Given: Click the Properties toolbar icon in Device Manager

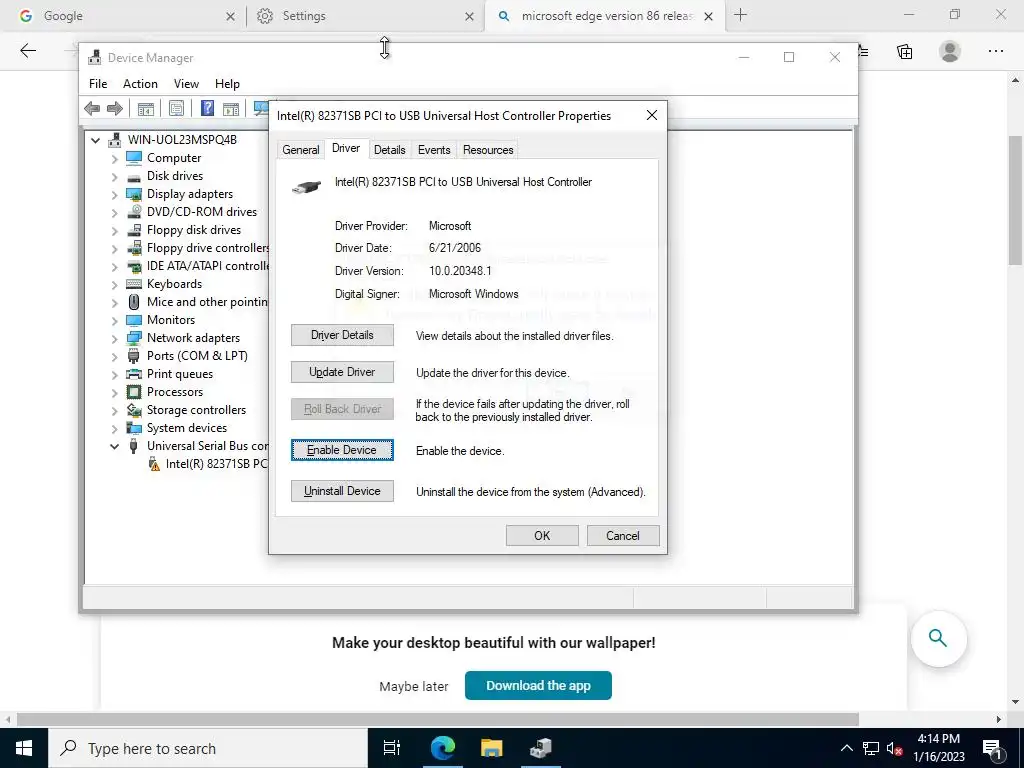Looking at the screenshot, I should [x=176, y=108].
